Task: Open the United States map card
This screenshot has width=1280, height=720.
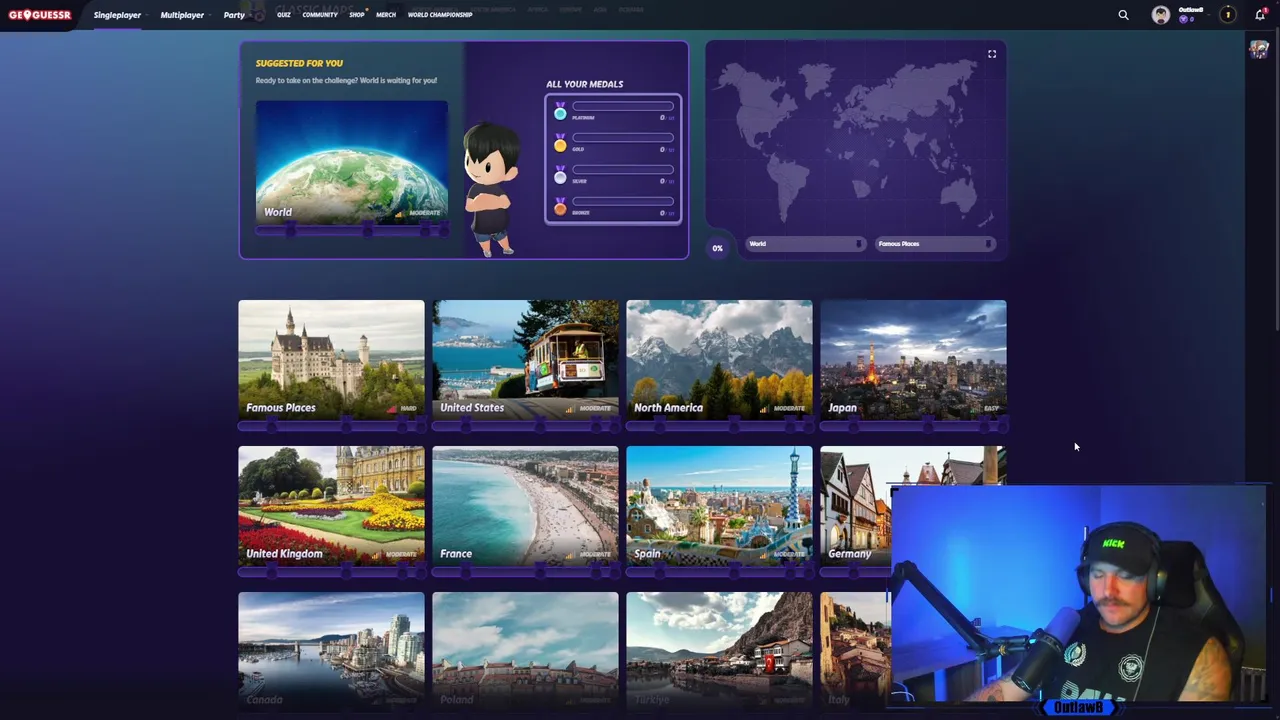Action: pyautogui.click(x=525, y=359)
